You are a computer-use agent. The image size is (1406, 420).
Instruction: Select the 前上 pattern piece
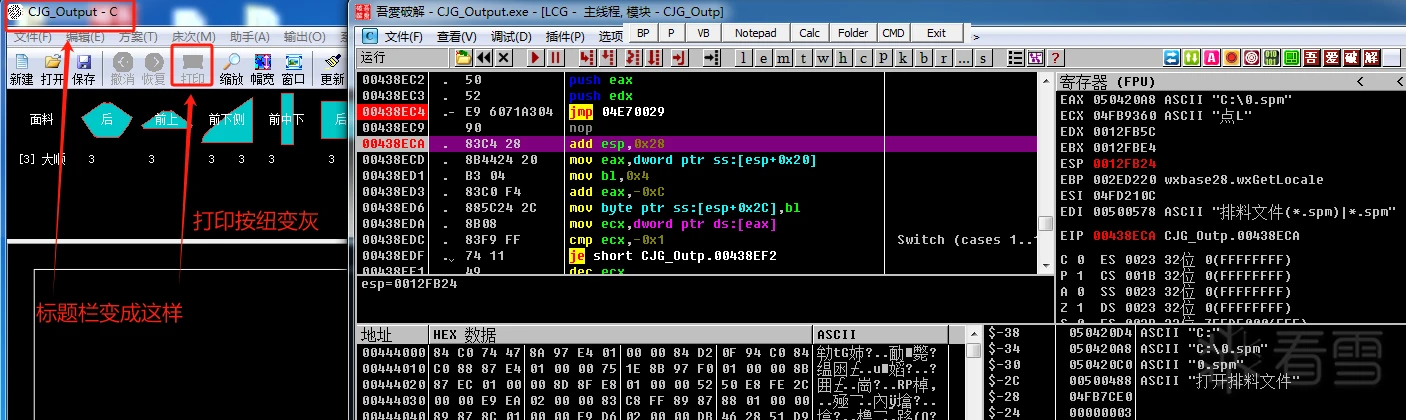167,119
